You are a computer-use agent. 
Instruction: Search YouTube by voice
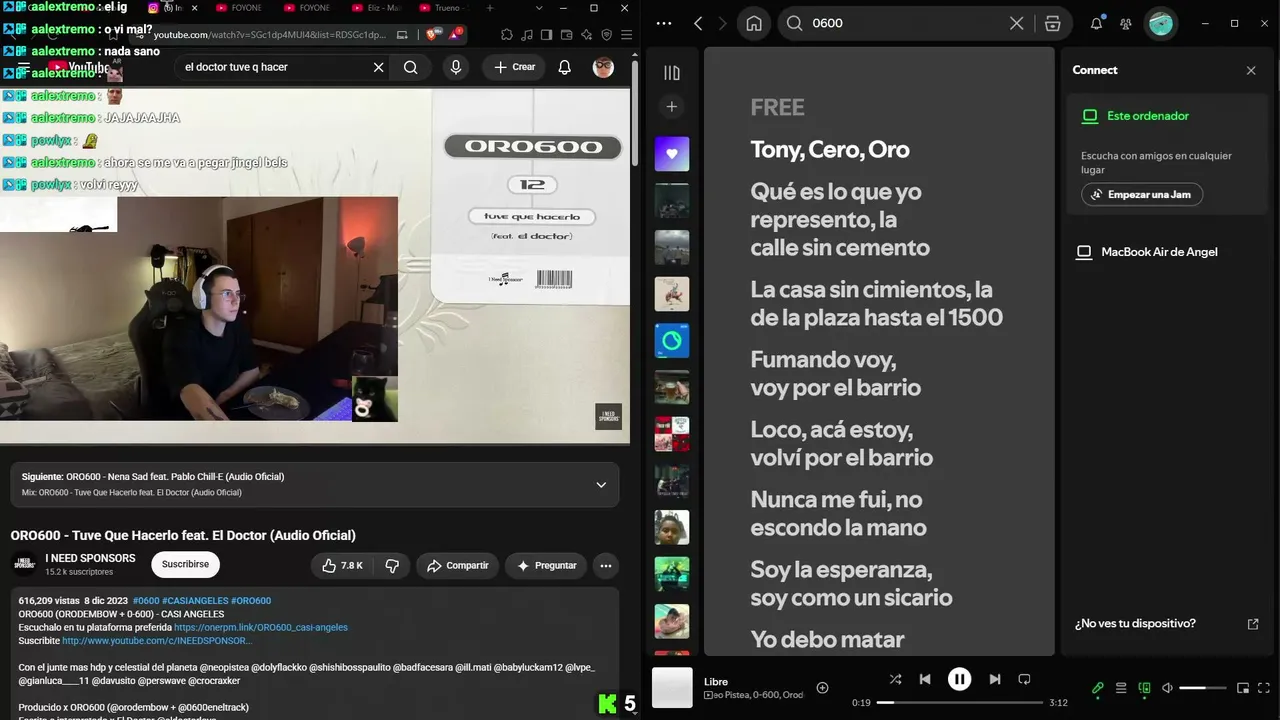[x=456, y=67]
